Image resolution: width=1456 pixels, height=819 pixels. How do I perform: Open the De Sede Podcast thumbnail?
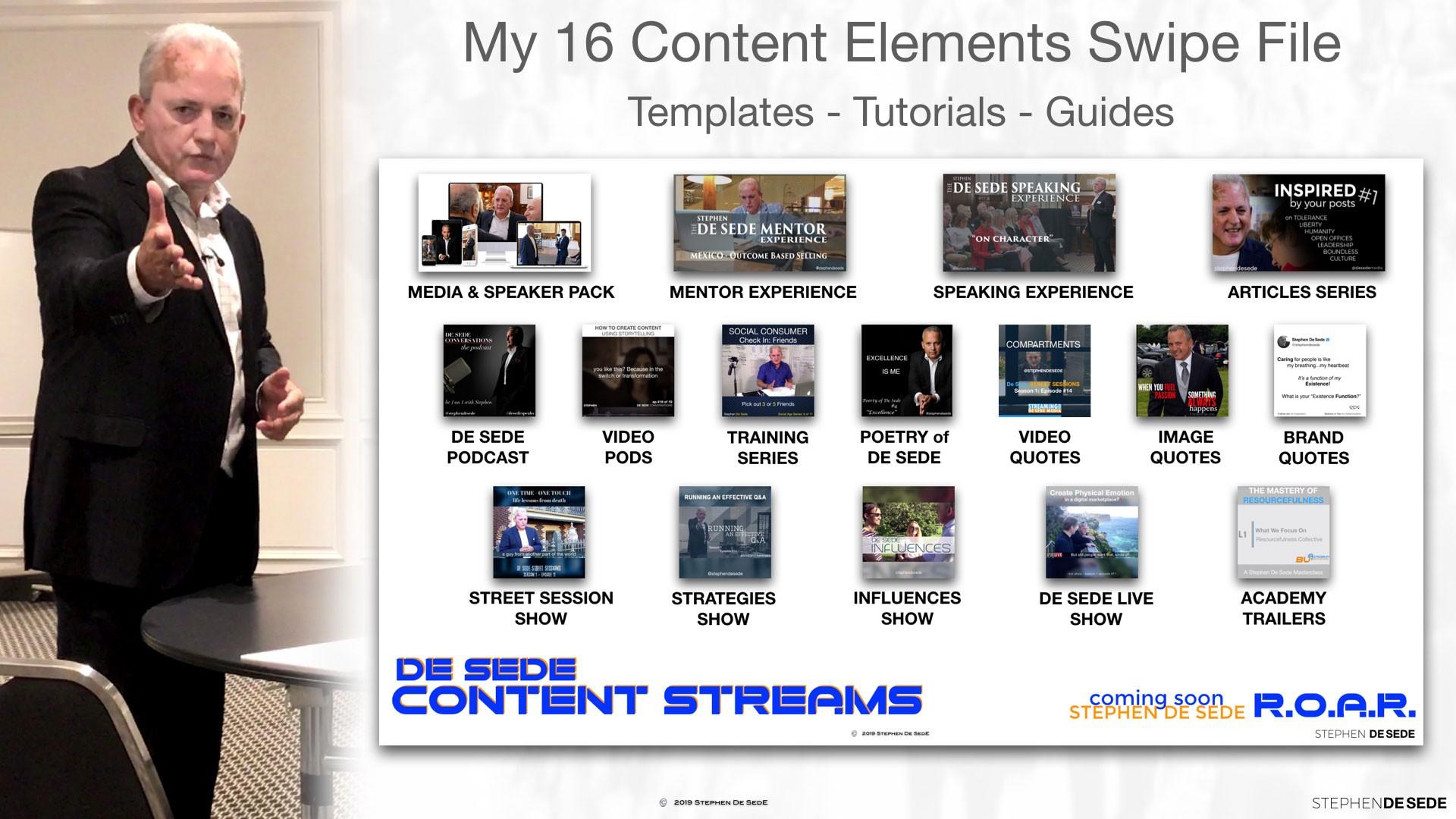pyautogui.click(x=489, y=371)
